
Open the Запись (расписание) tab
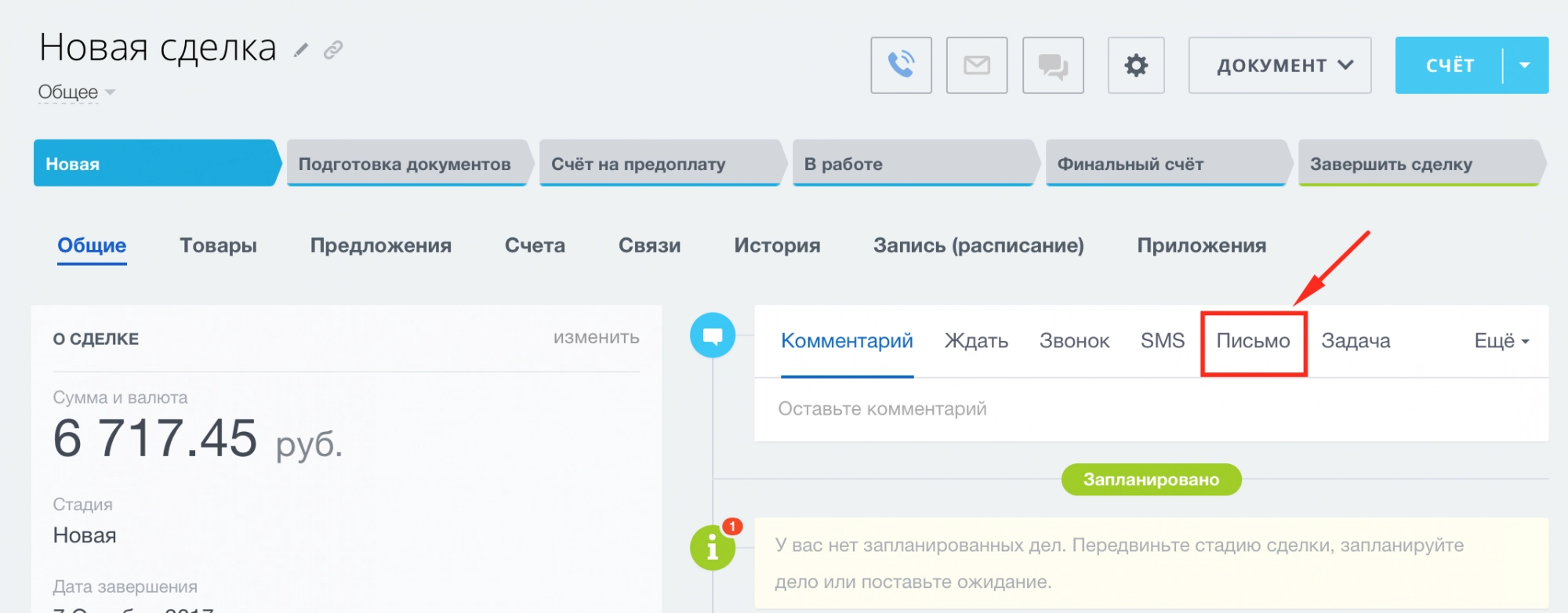coord(978,245)
